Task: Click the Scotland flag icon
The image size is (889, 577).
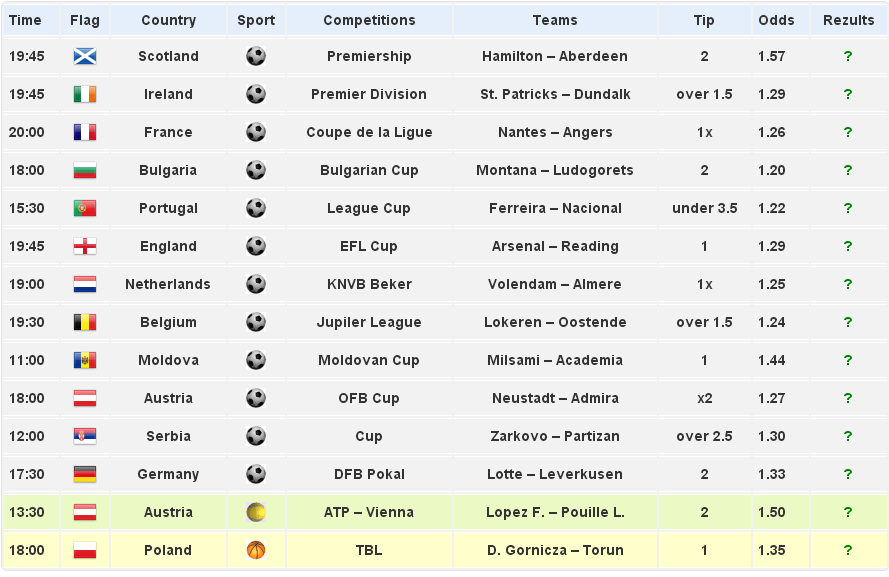Action: pos(85,57)
